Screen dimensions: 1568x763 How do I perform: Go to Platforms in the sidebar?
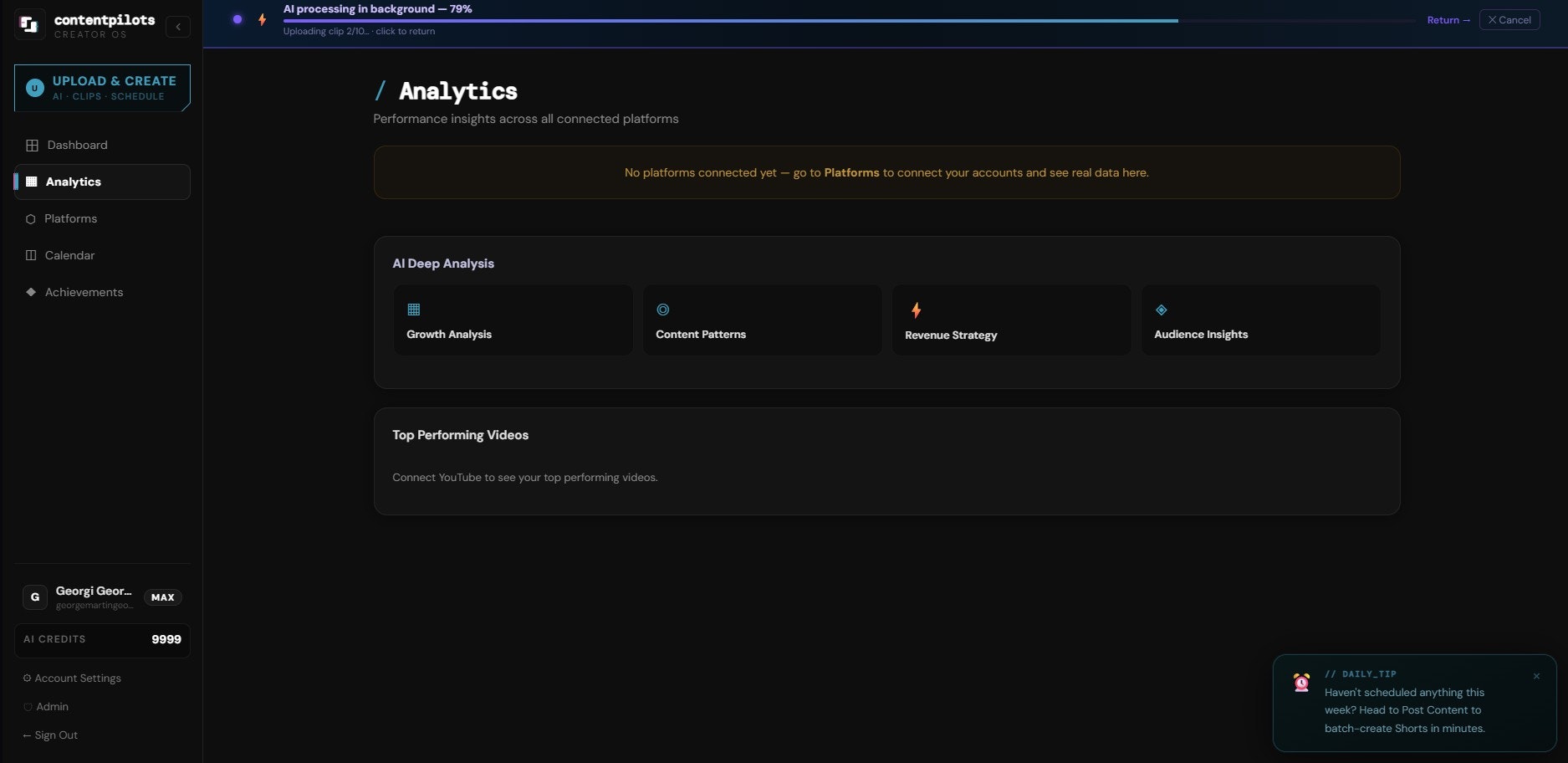(102, 219)
